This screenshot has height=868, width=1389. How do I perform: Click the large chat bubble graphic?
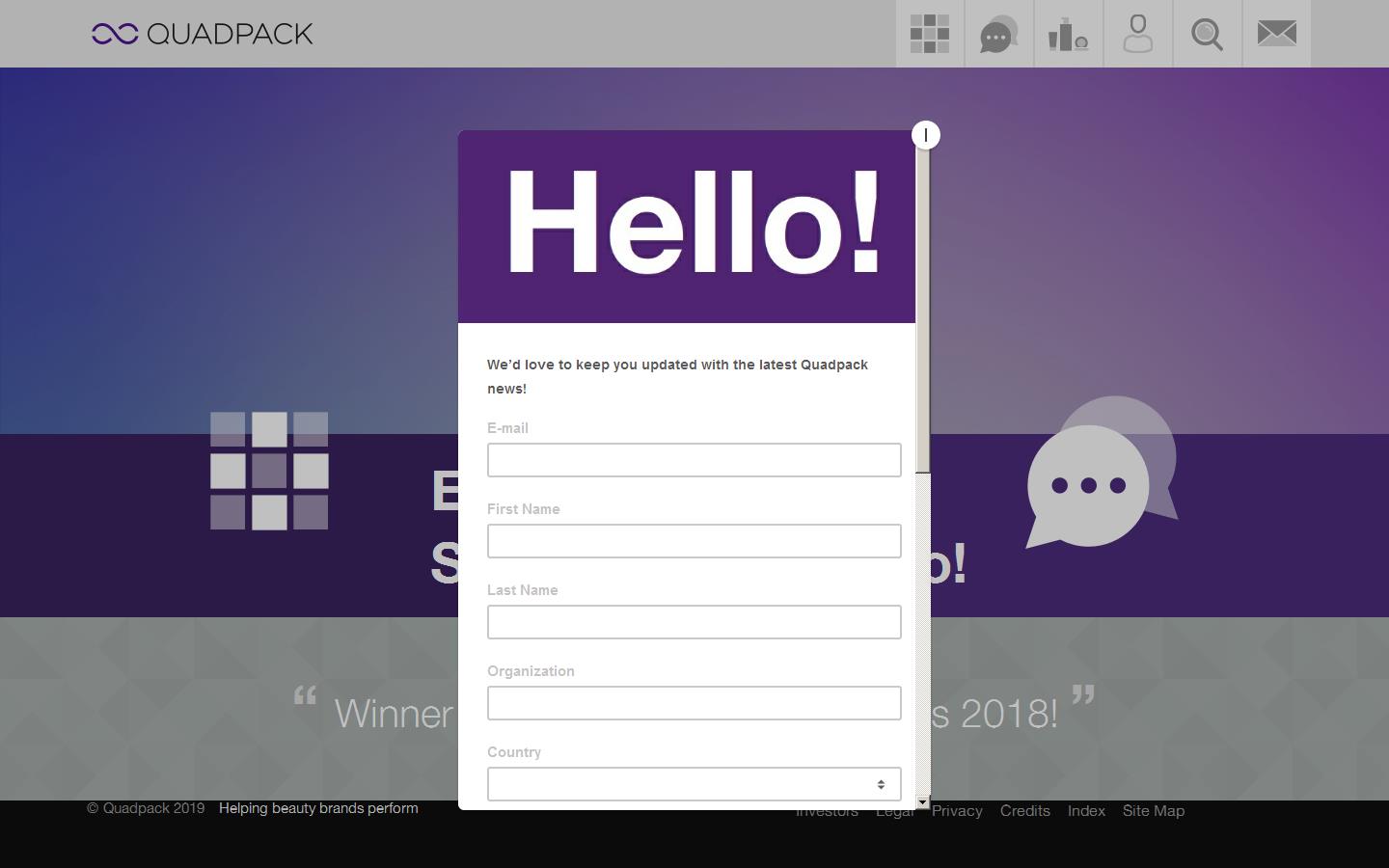1100,473
